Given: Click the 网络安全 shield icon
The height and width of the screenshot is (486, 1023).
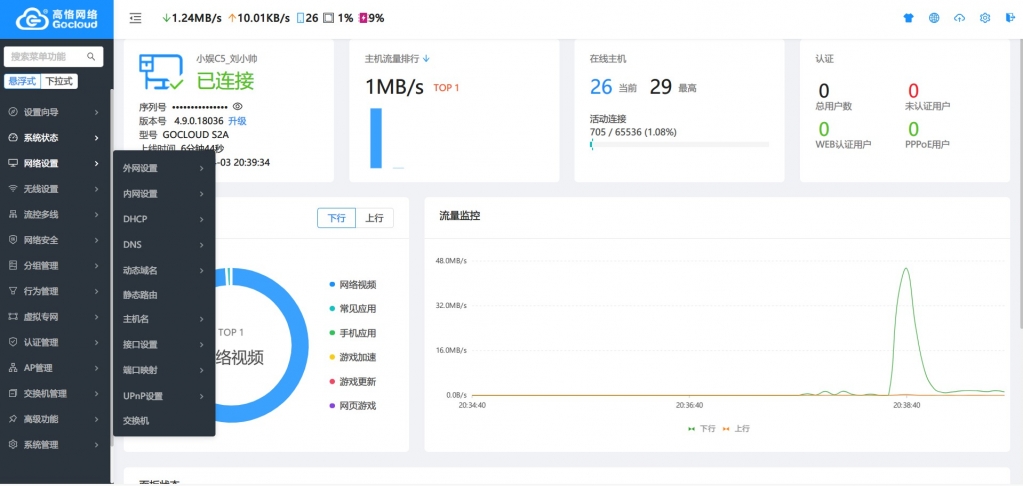Looking at the screenshot, I should [12, 240].
